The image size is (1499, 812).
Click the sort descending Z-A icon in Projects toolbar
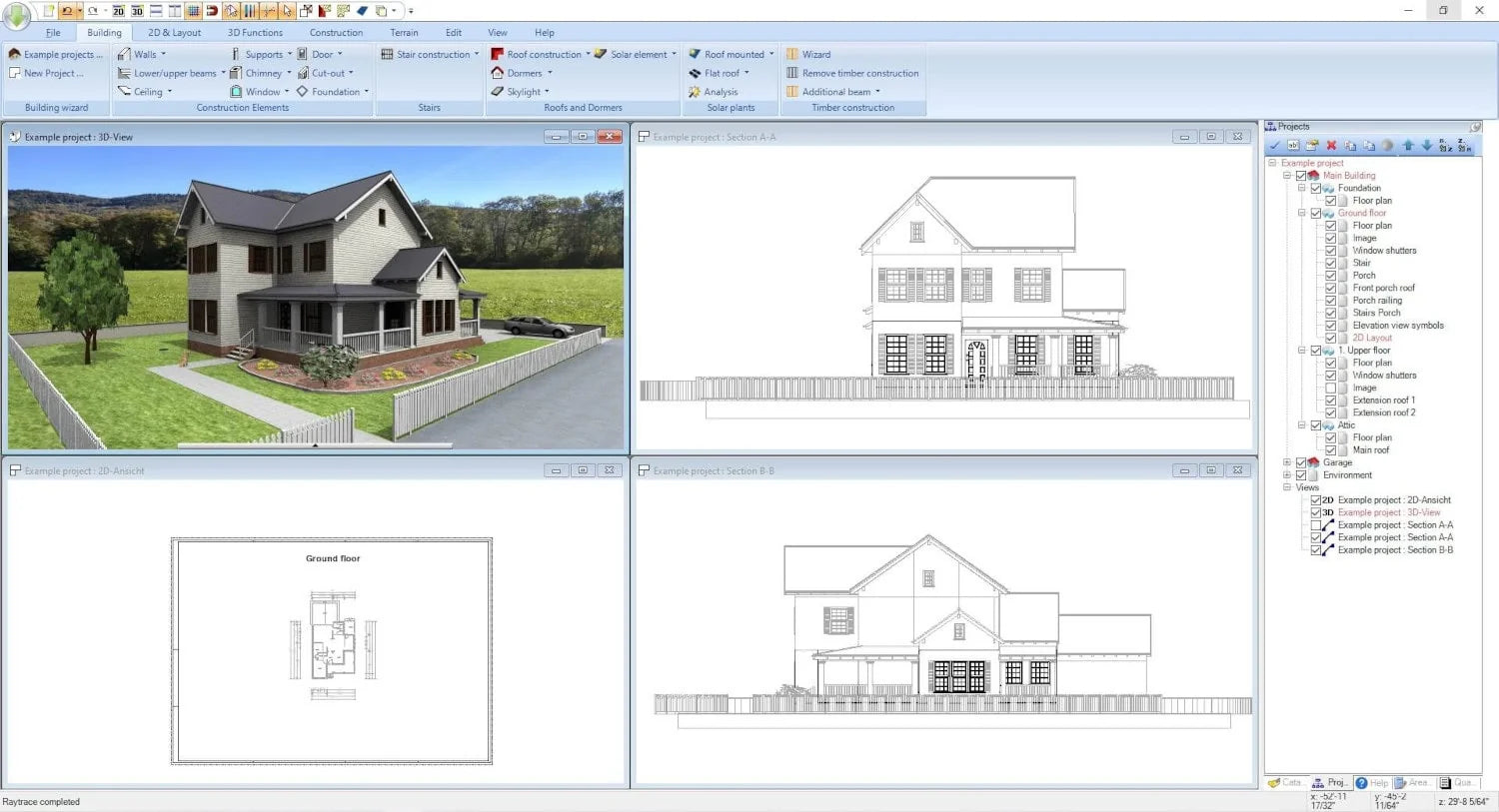[1464, 145]
